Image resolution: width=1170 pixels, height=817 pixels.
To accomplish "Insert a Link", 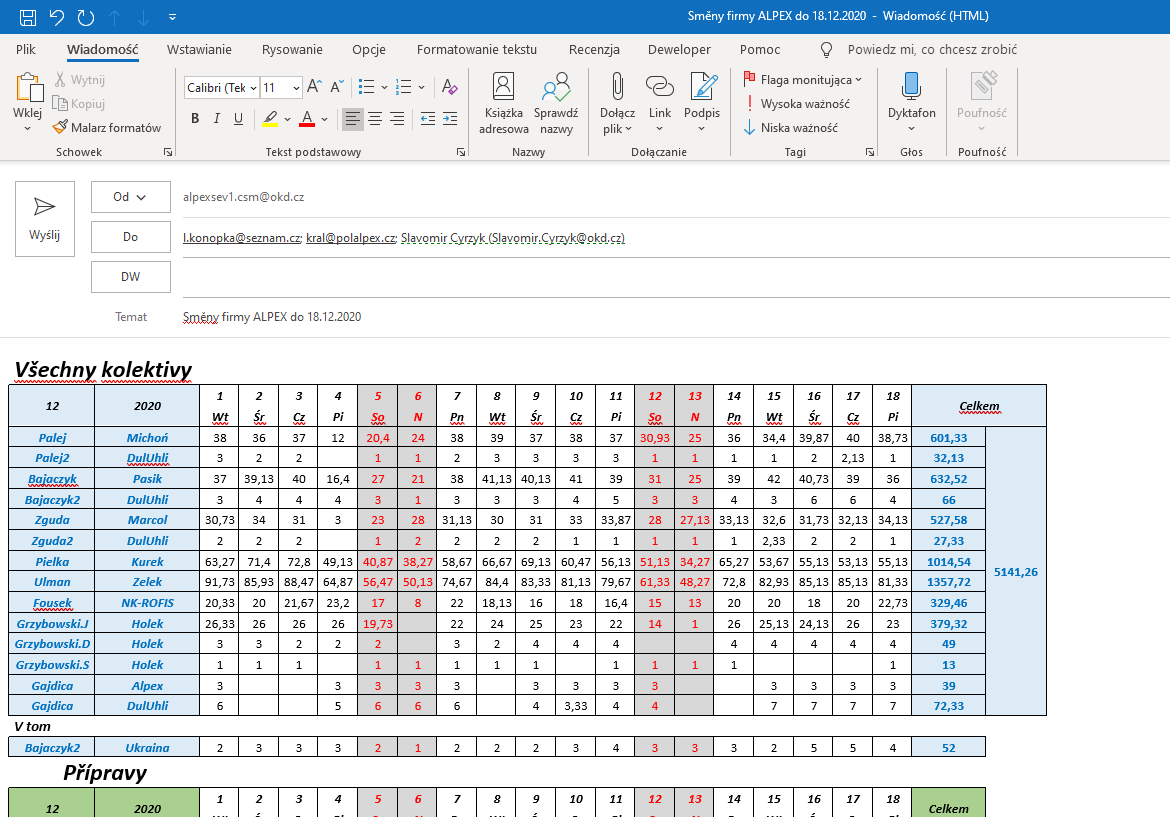I will 660,104.
